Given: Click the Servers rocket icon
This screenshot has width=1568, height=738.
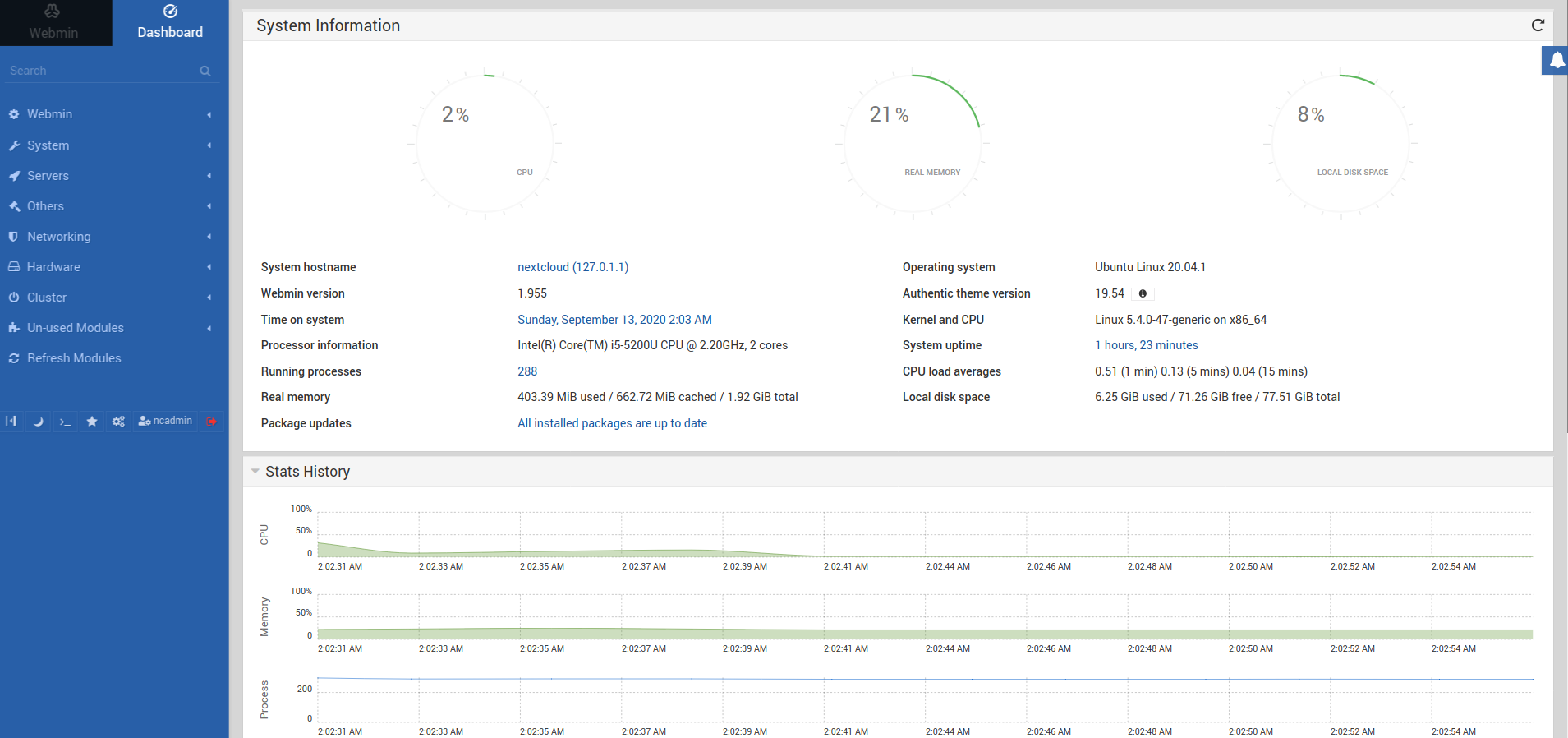Looking at the screenshot, I should click(x=14, y=176).
